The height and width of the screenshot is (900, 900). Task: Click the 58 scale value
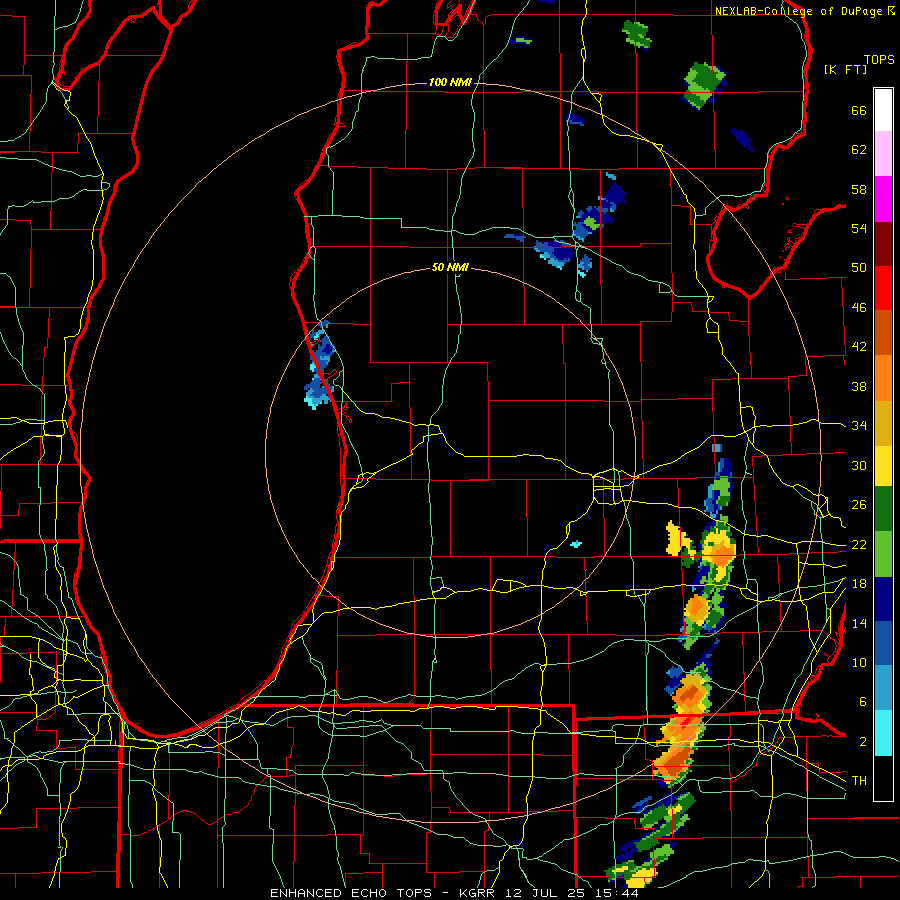[x=859, y=189]
